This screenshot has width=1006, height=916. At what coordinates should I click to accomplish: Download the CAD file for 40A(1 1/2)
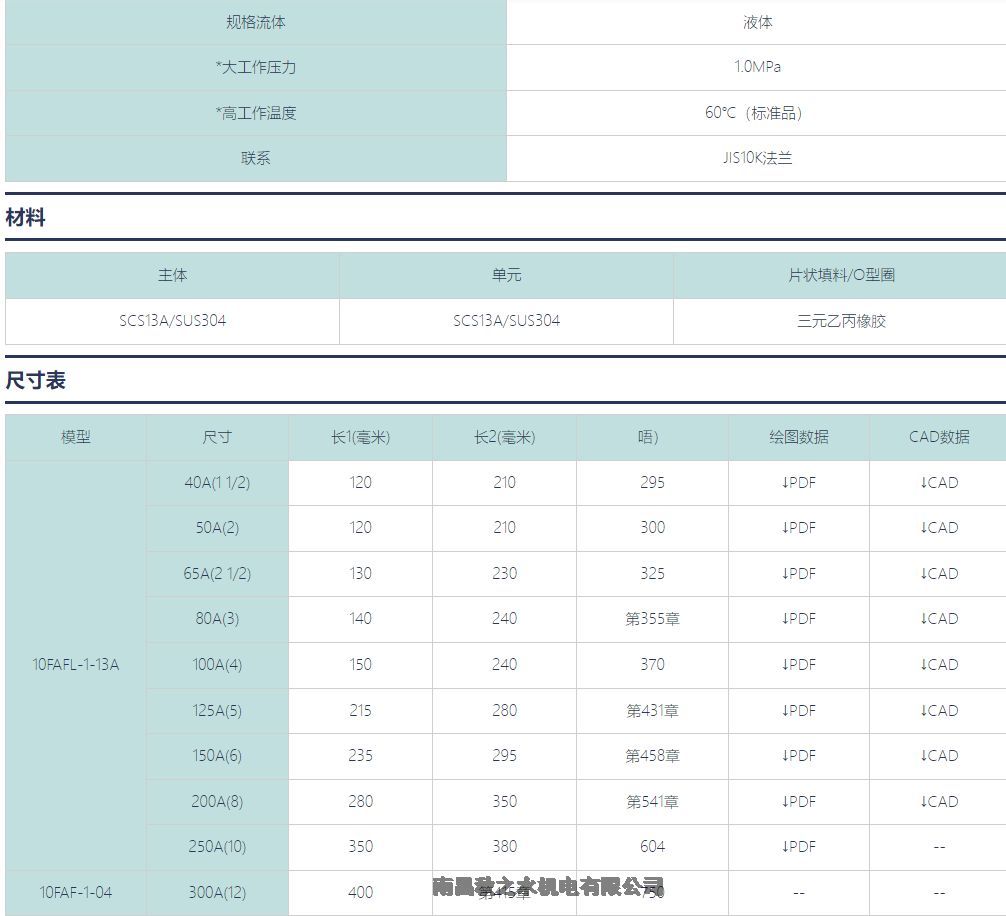(x=939, y=483)
